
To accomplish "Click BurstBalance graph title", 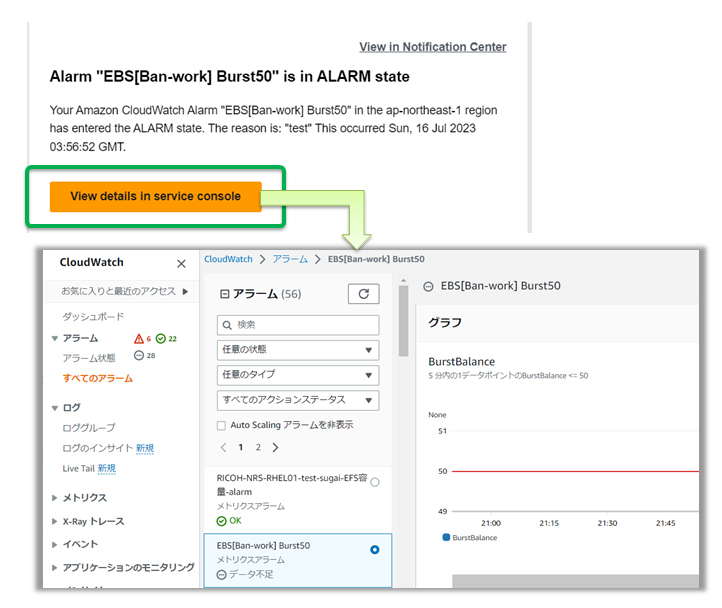I will point(461,362).
